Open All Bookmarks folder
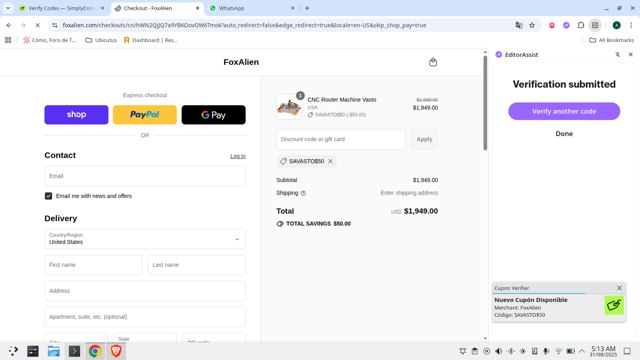Image resolution: width=640 pixels, height=360 pixels. tap(611, 40)
